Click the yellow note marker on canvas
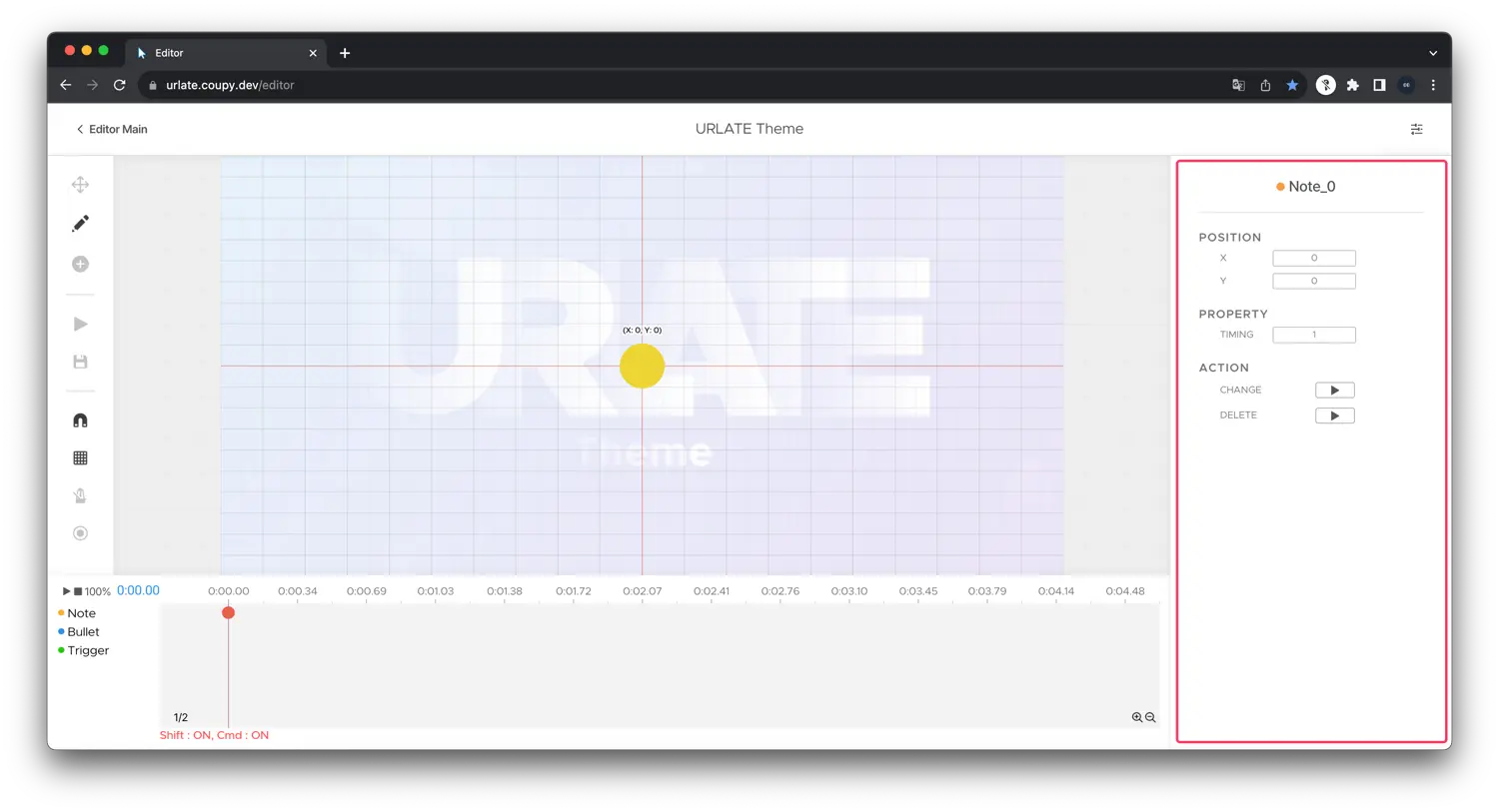Screen dimensions: 1499x812 coord(642,367)
